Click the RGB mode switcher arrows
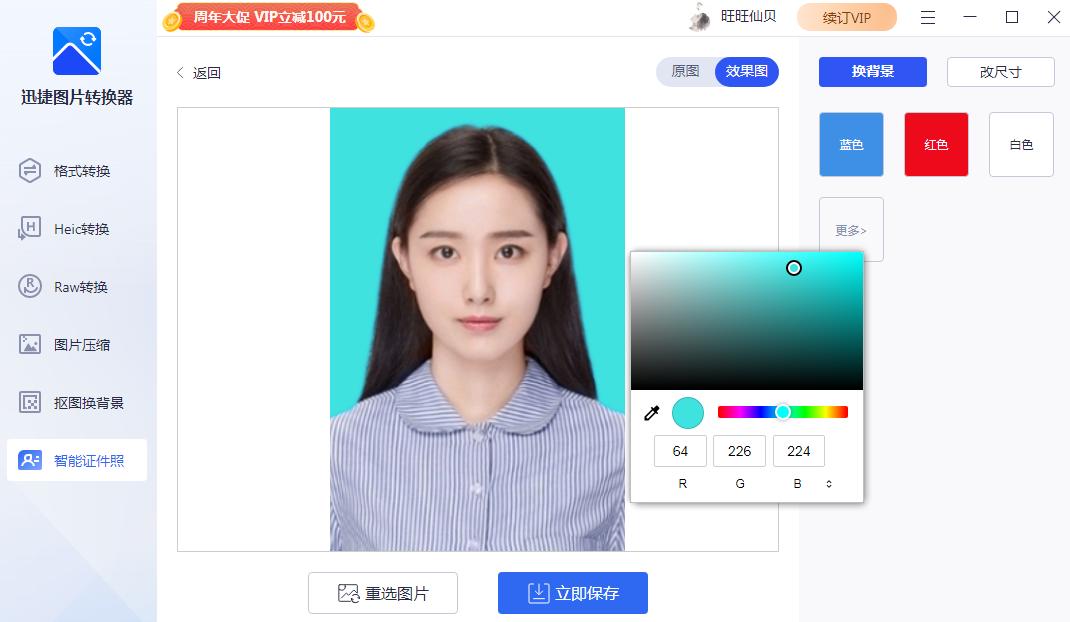Image resolution: width=1070 pixels, height=622 pixels. [x=830, y=483]
